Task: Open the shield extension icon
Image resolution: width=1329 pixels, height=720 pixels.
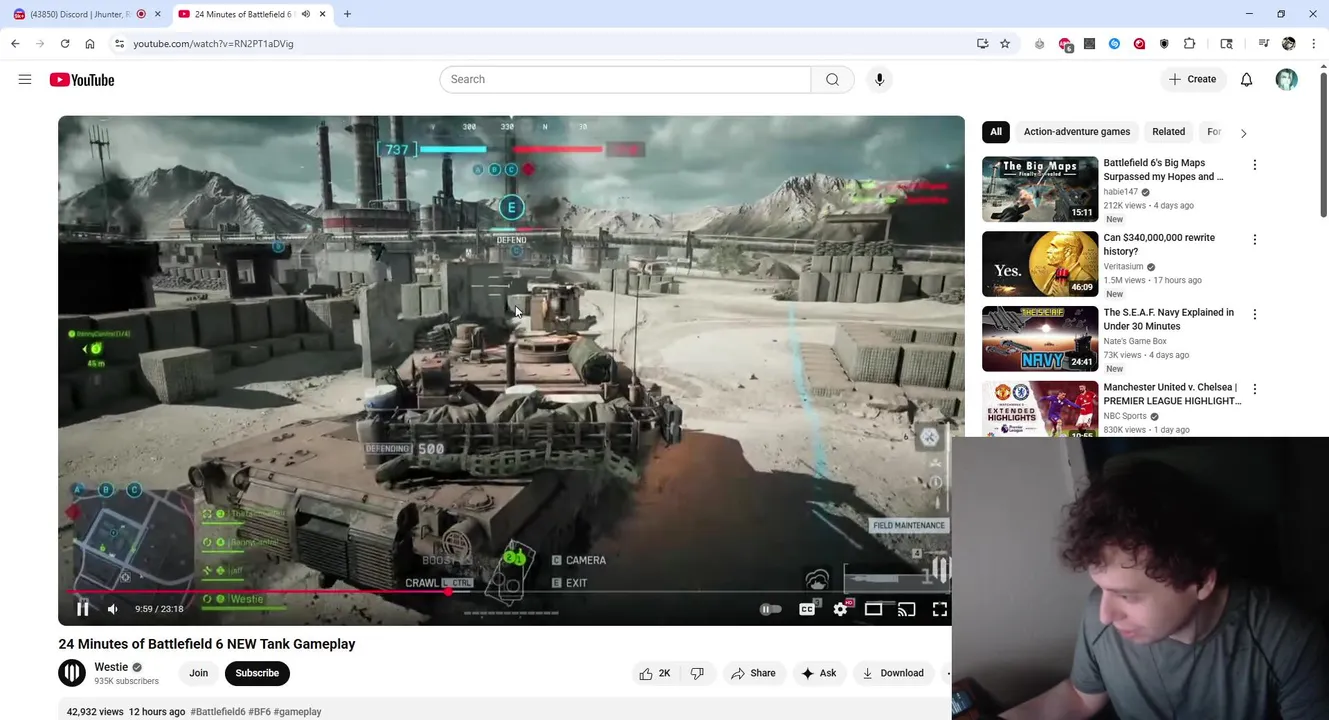Action: point(1164,44)
